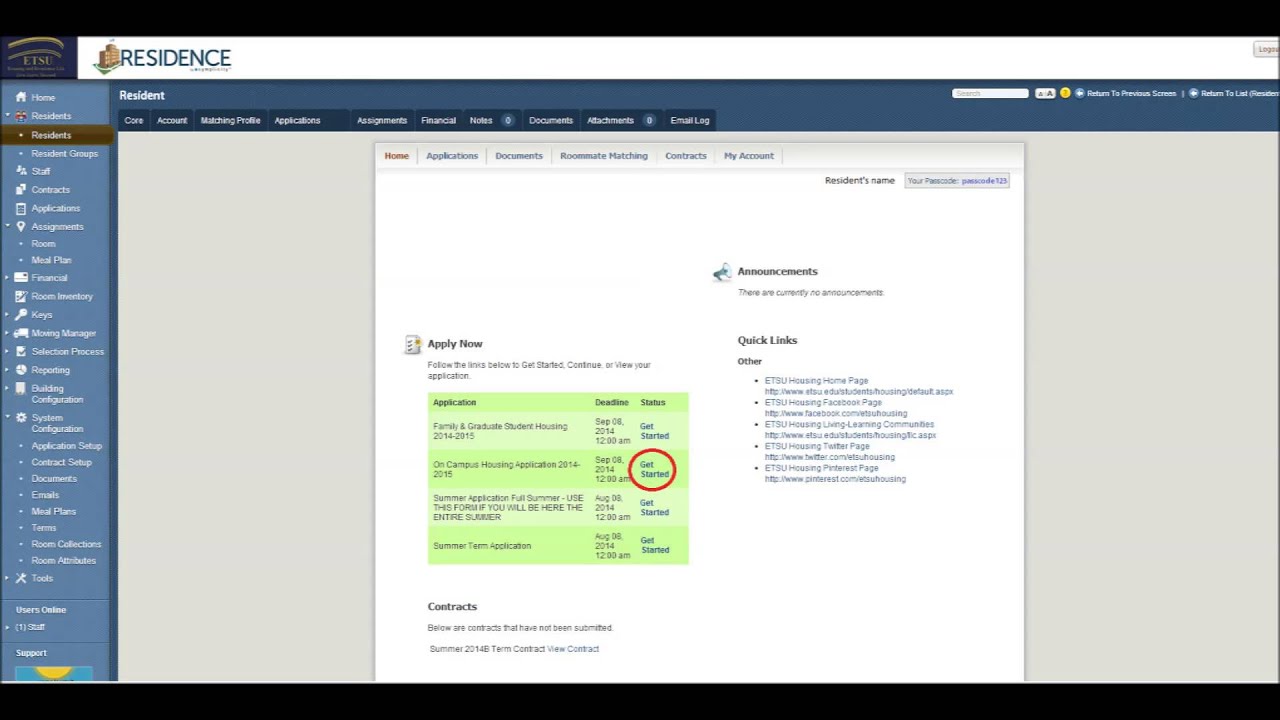This screenshot has width=1280, height=720.
Task: Click the yellow help question mark icon
Action: click(1065, 93)
